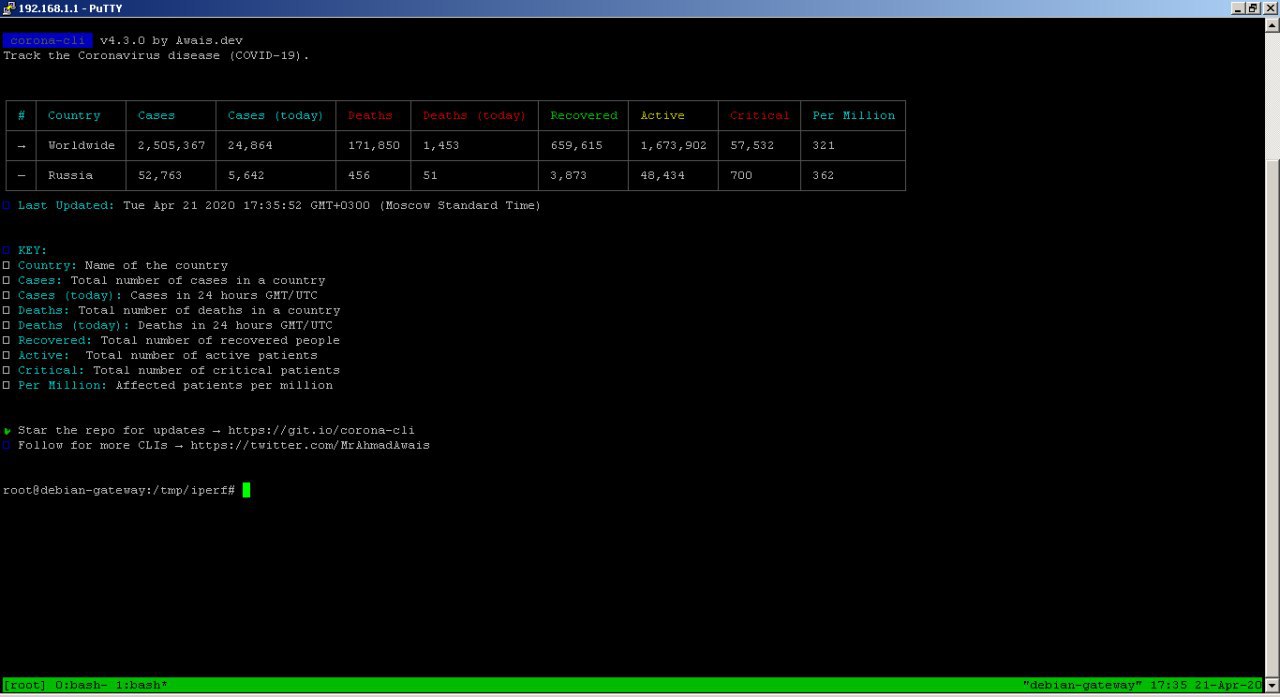1280x697 pixels.
Task: Click the Russia row label
Action: point(70,176)
